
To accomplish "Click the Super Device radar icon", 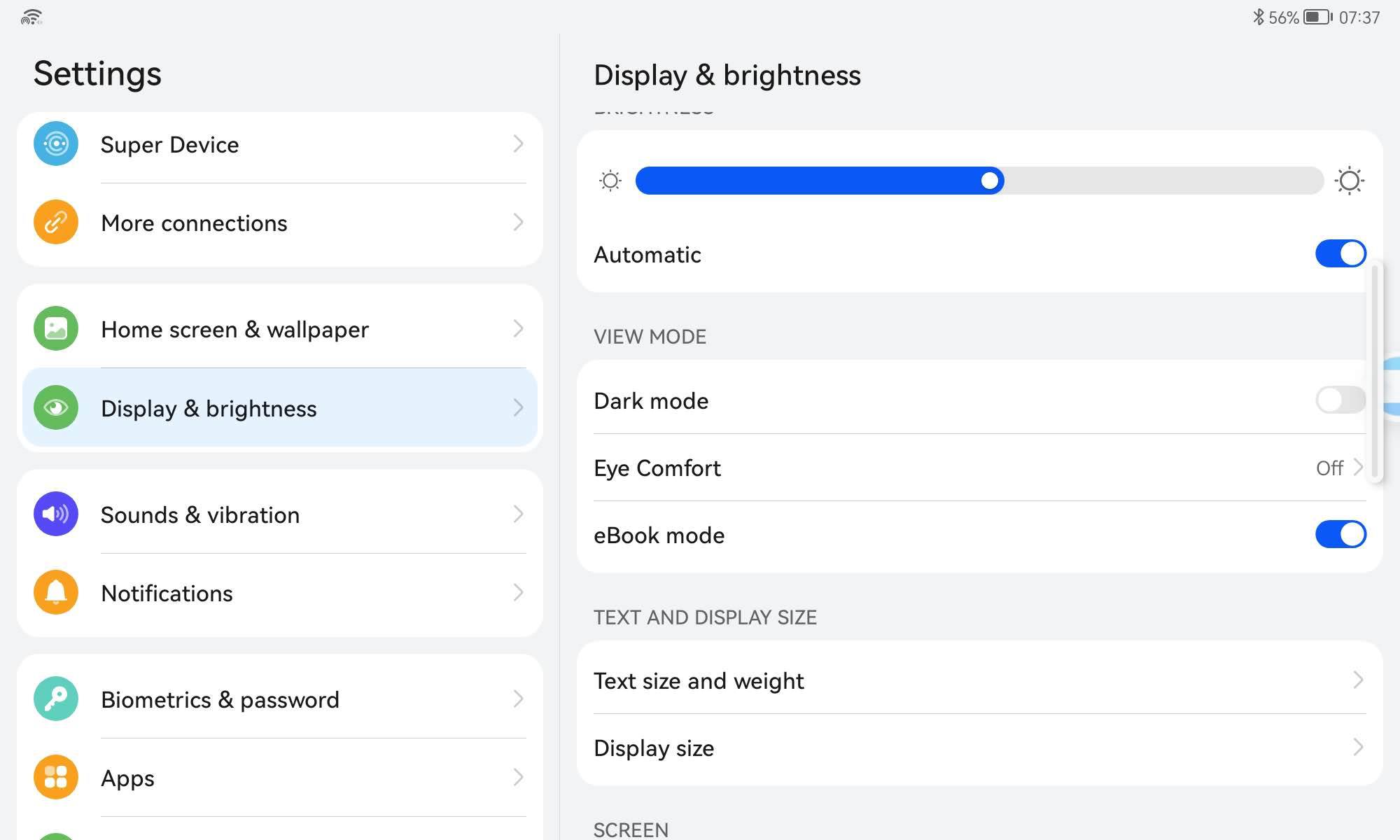I will pyautogui.click(x=56, y=144).
